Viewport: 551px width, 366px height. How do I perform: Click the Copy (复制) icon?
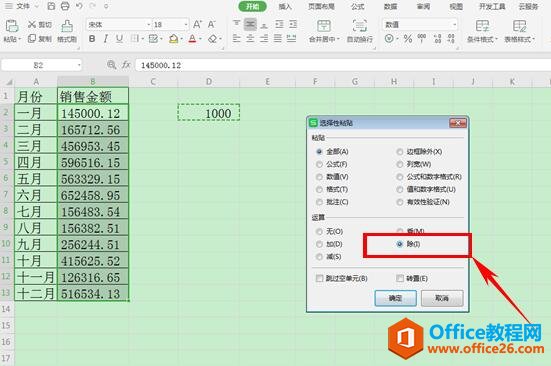coord(32,38)
